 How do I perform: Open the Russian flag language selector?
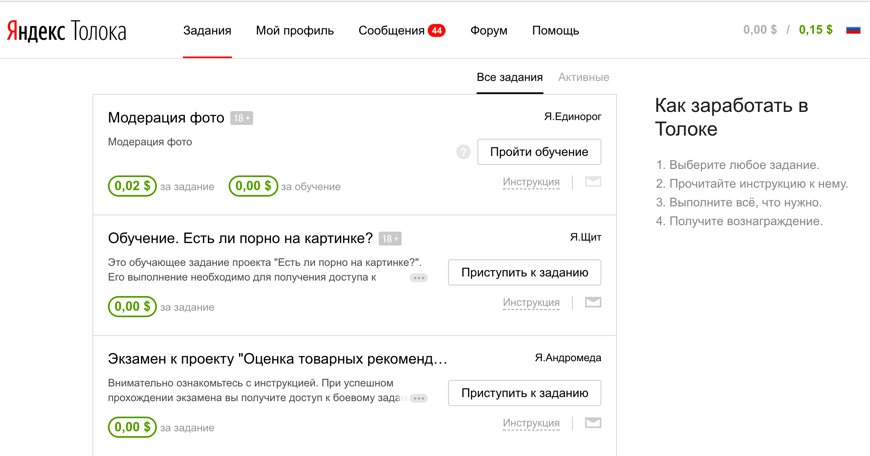pos(853,30)
